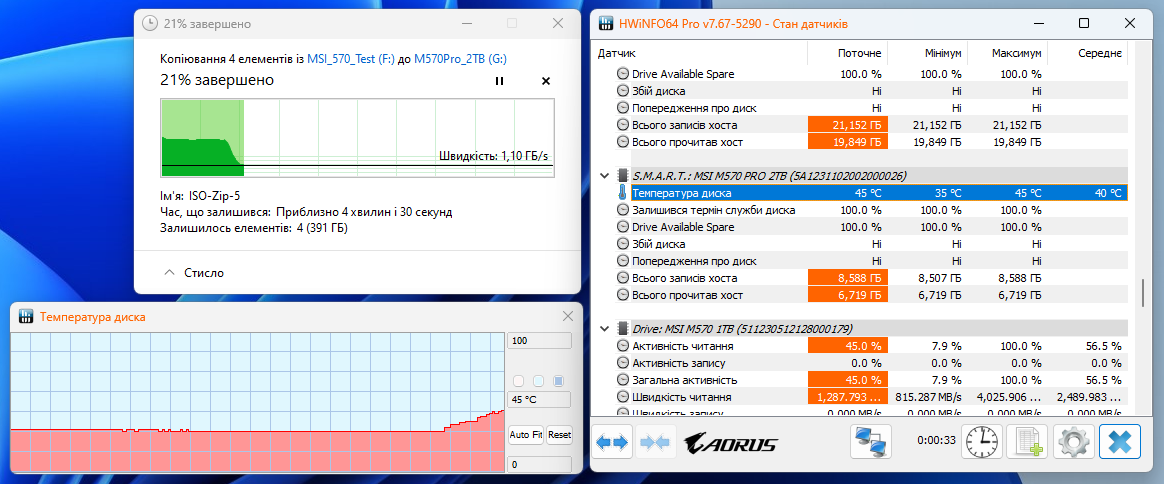Click the icon beside Всього прочитав хост 6,719 ГБ row
The height and width of the screenshot is (484, 1164).
click(x=623, y=295)
